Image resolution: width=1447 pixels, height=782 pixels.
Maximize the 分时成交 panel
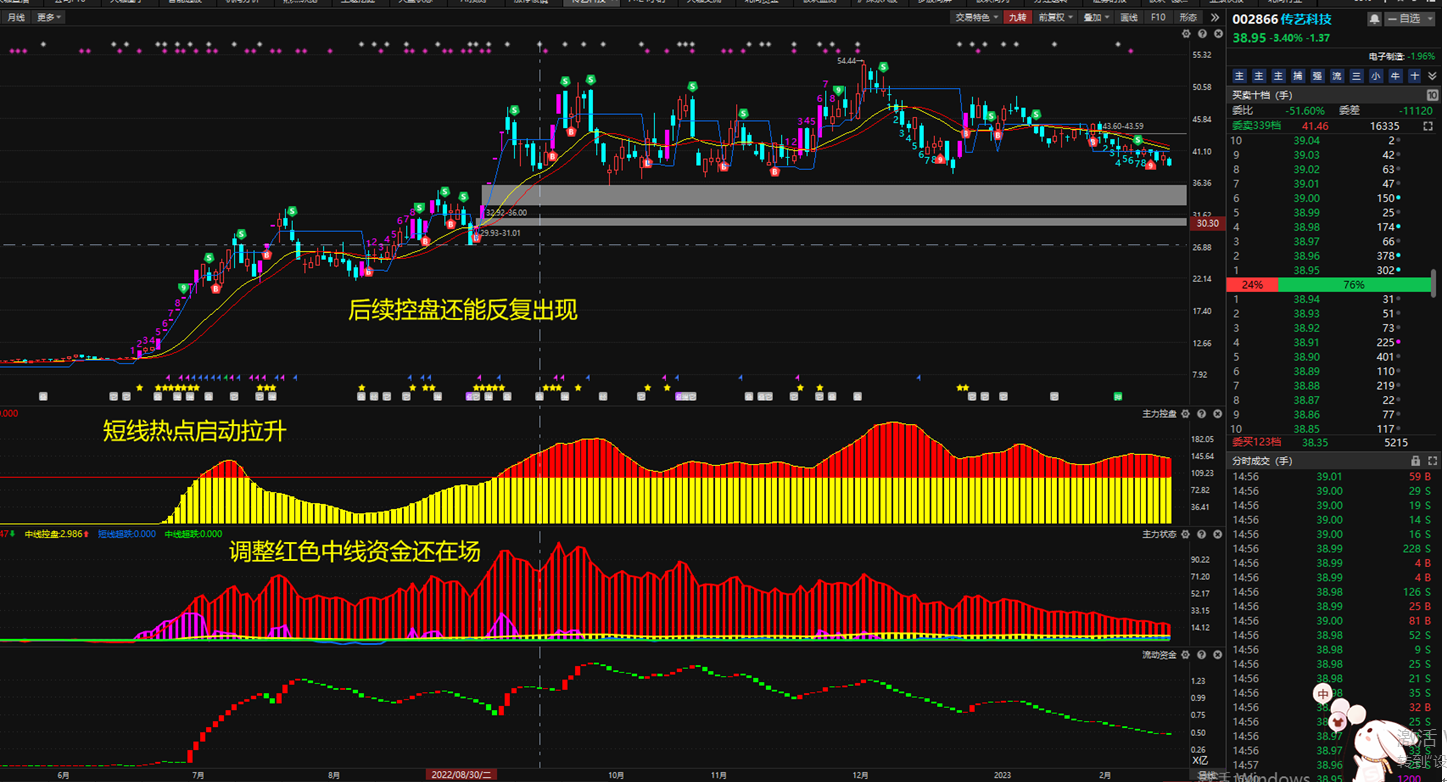pyautogui.click(x=1431, y=461)
